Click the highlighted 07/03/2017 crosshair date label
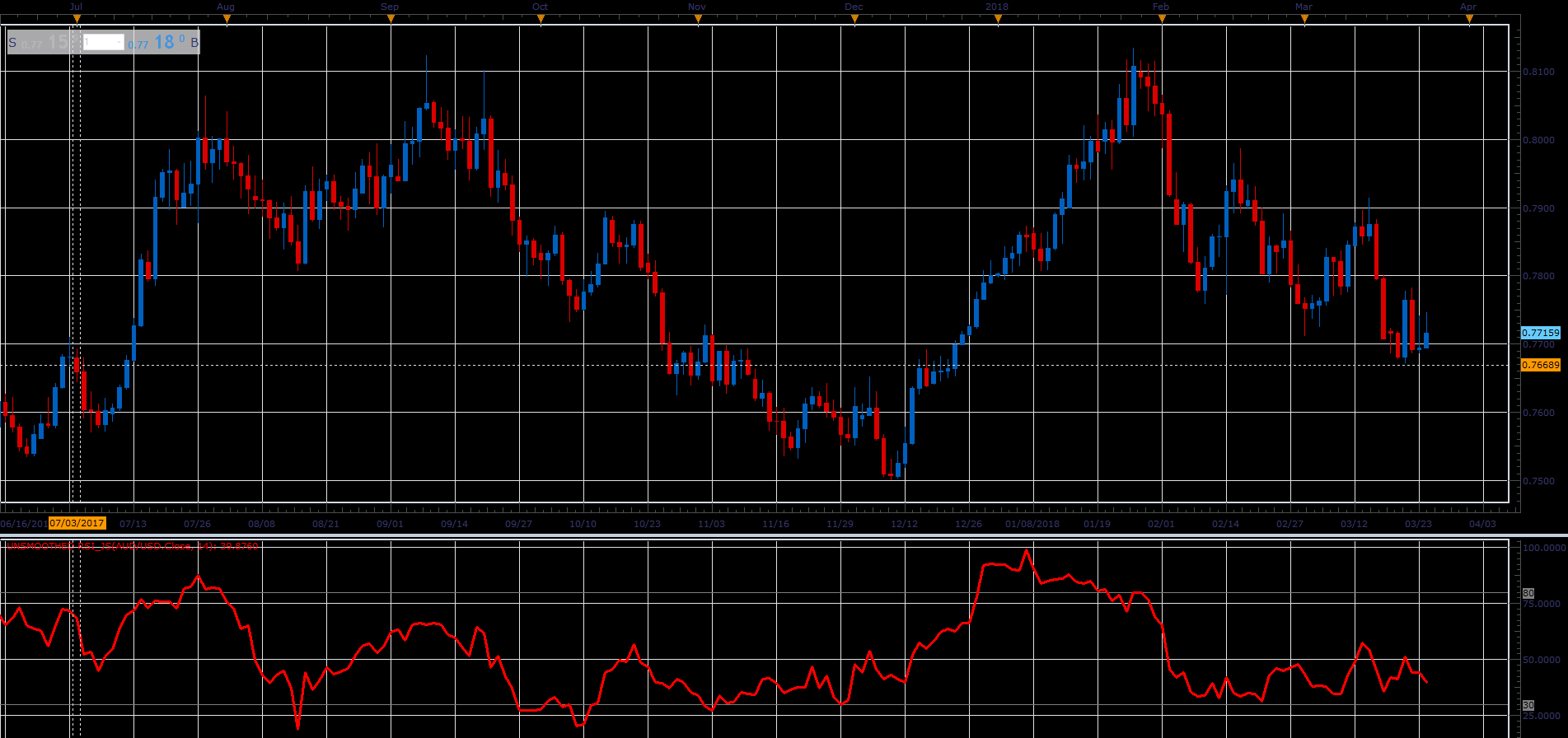The height and width of the screenshot is (738, 1568). tap(77, 523)
